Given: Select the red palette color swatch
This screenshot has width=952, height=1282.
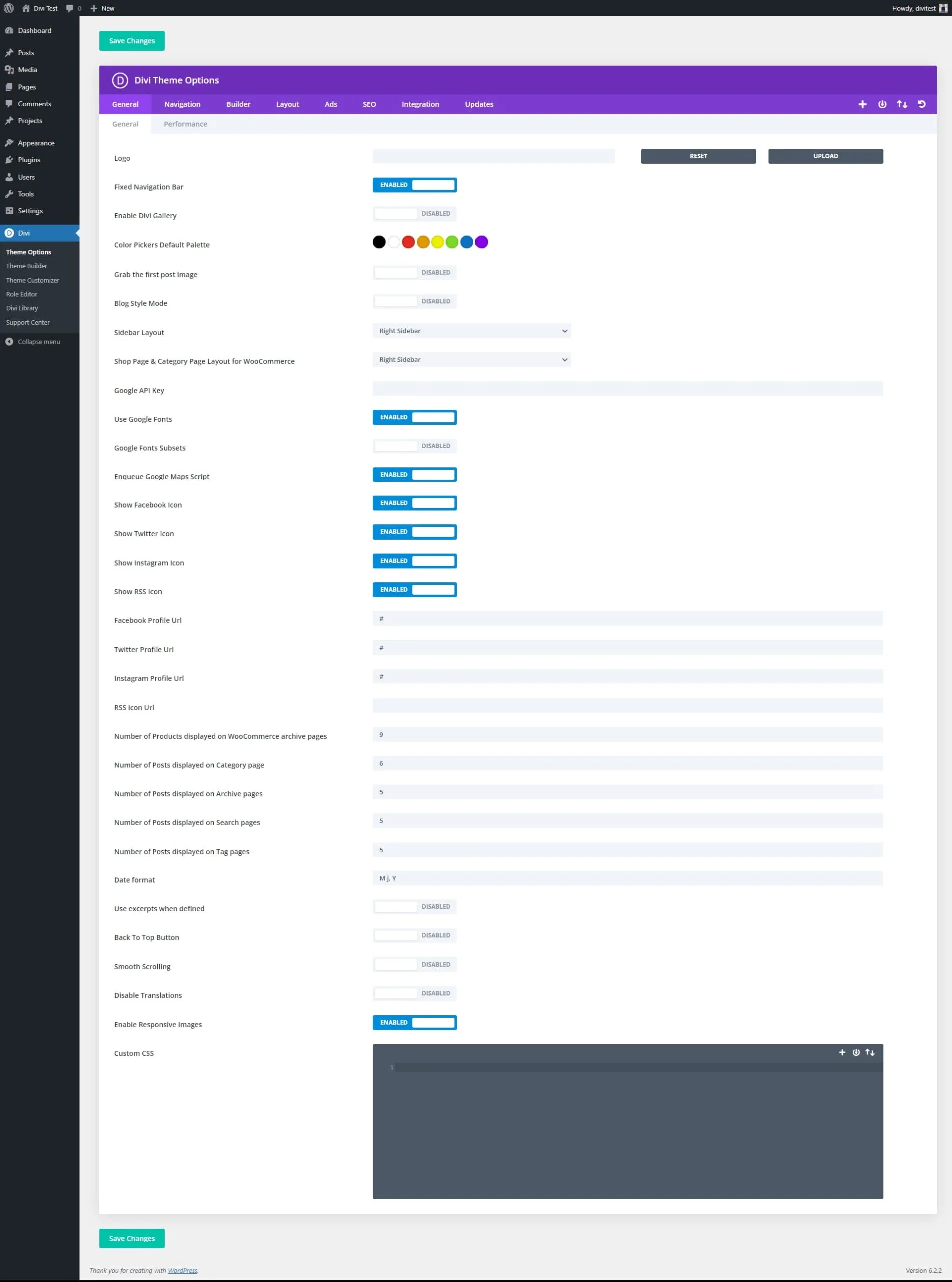Looking at the screenshot, I should tap(408, 243).
